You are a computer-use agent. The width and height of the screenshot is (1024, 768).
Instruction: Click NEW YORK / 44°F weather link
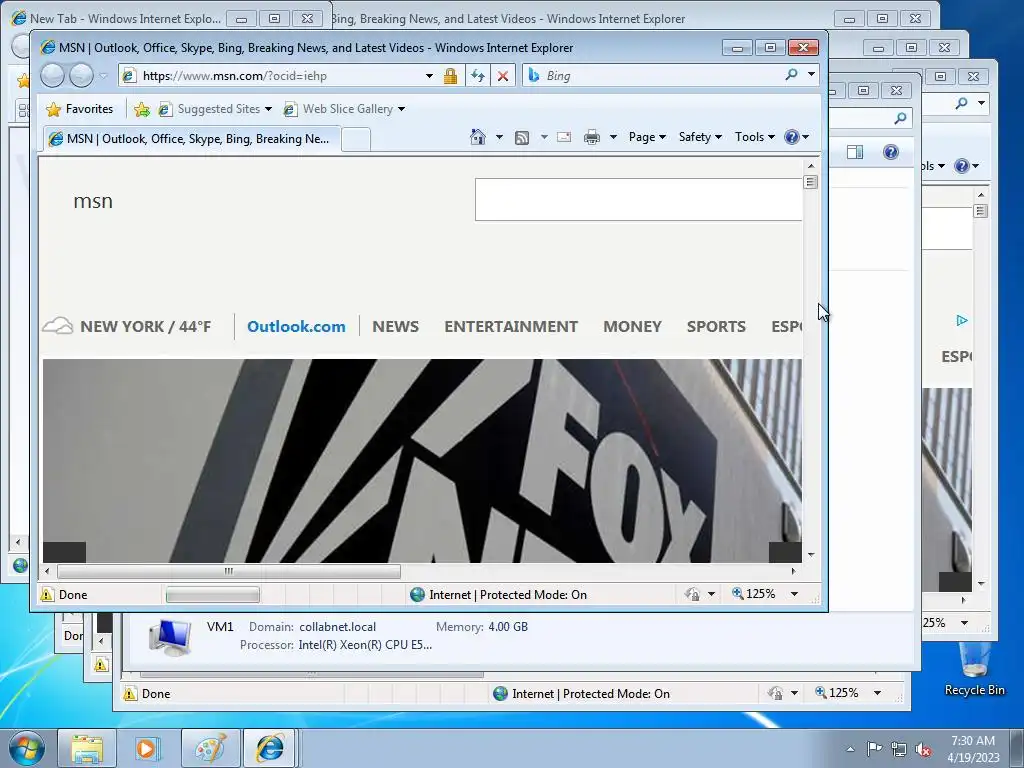pyautogui.click(x=146, y=327)
